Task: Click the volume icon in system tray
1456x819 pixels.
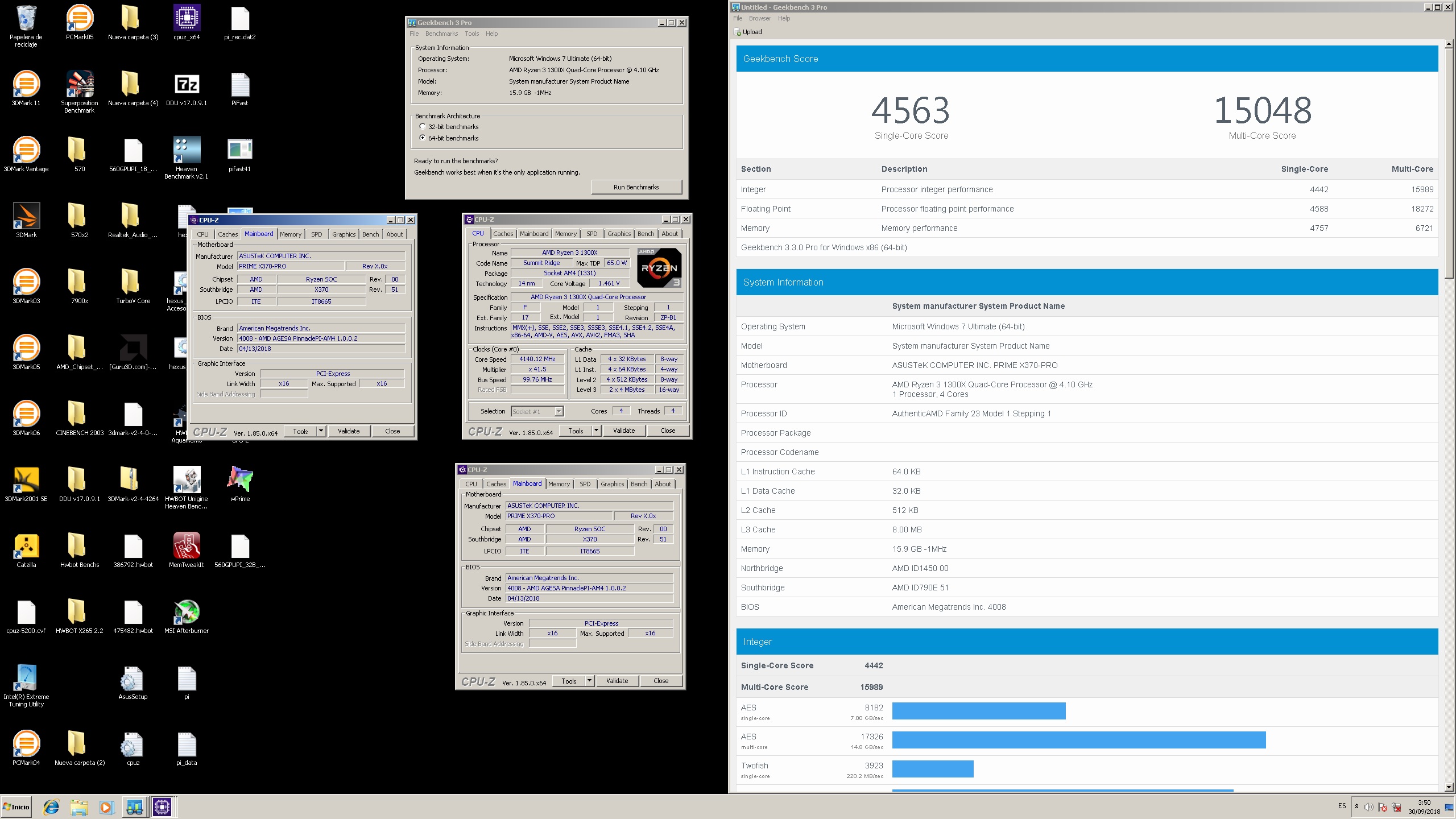Action: click(x=1369, y=807)
